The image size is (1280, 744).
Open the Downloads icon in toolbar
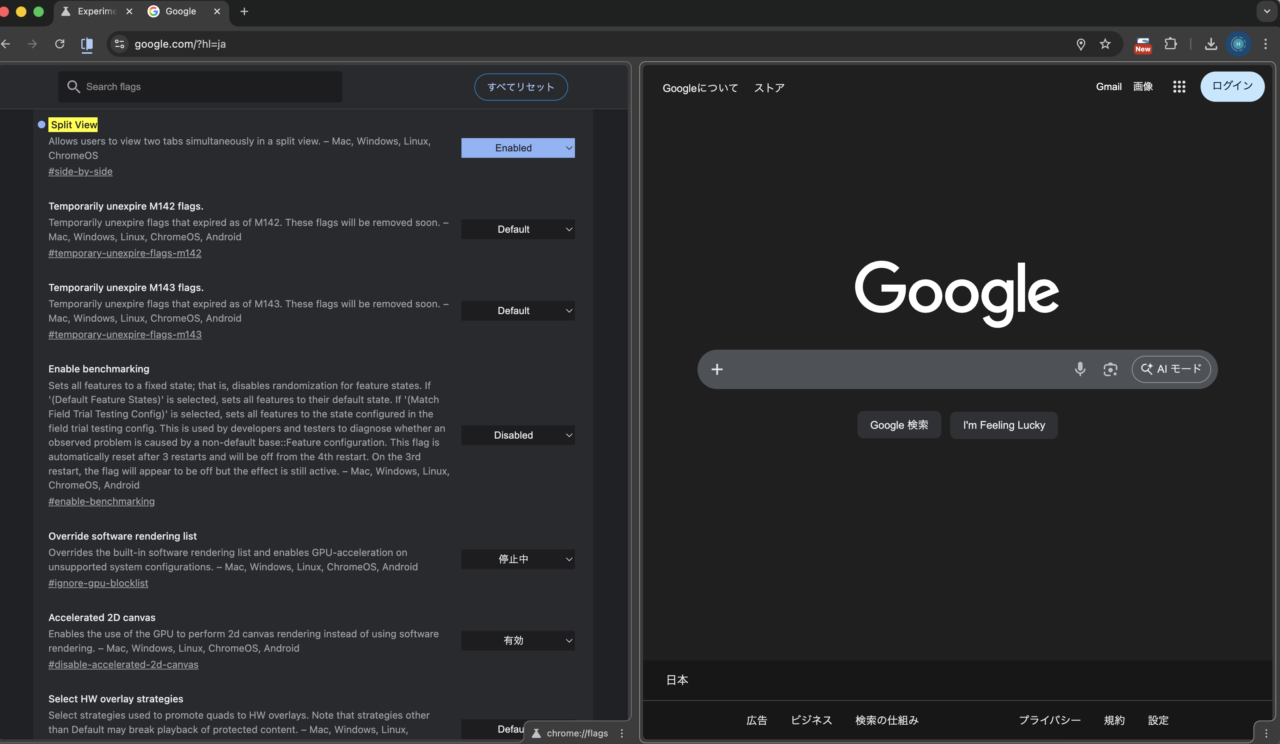coord(1210,44)
